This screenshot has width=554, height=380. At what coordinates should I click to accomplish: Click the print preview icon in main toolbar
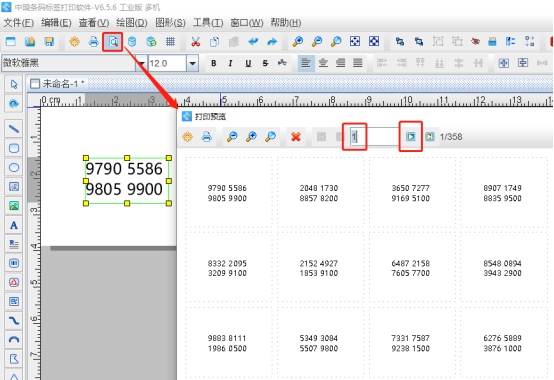tap(113, 42)
